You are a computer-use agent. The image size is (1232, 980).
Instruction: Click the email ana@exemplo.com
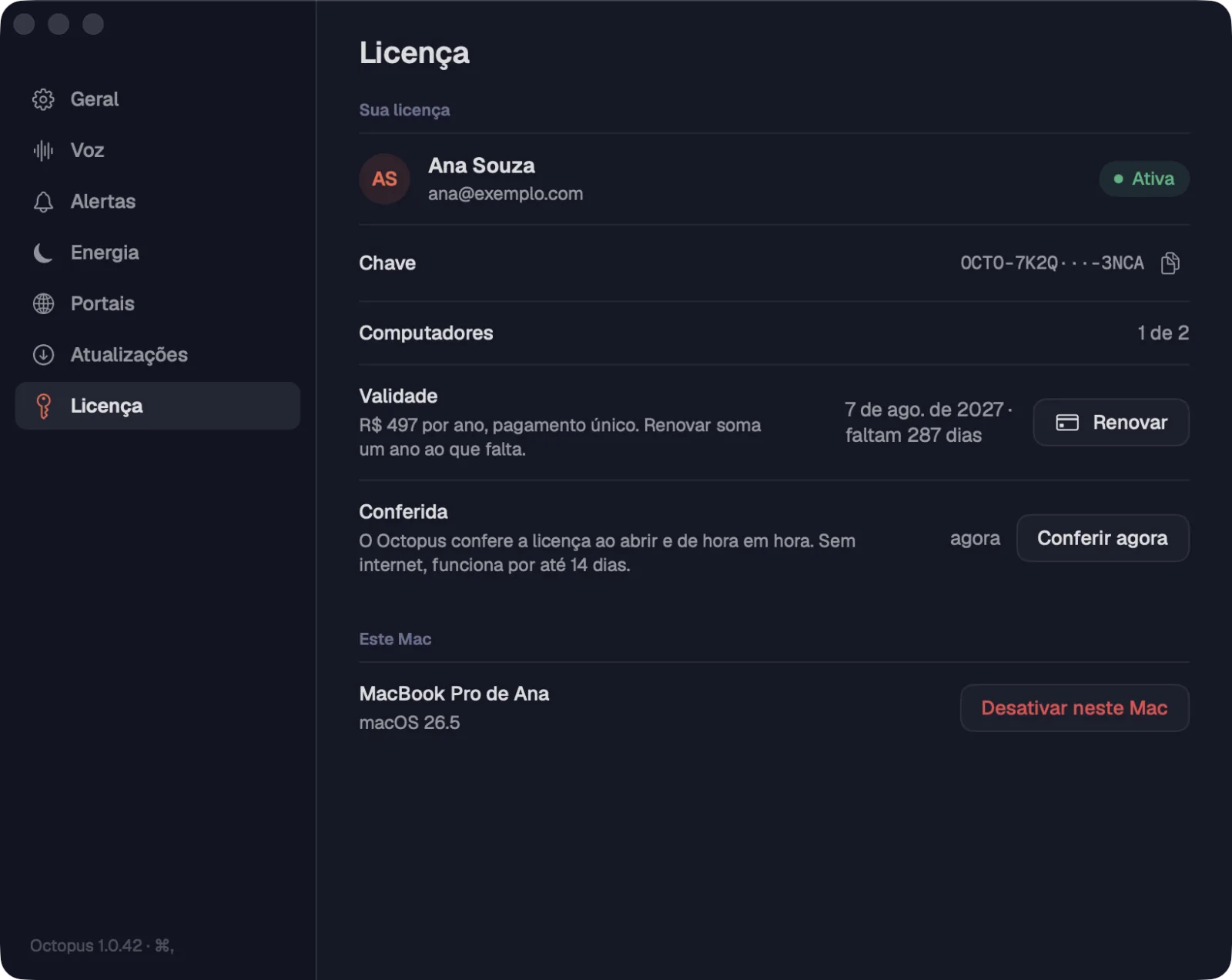(x=505, y=194)
